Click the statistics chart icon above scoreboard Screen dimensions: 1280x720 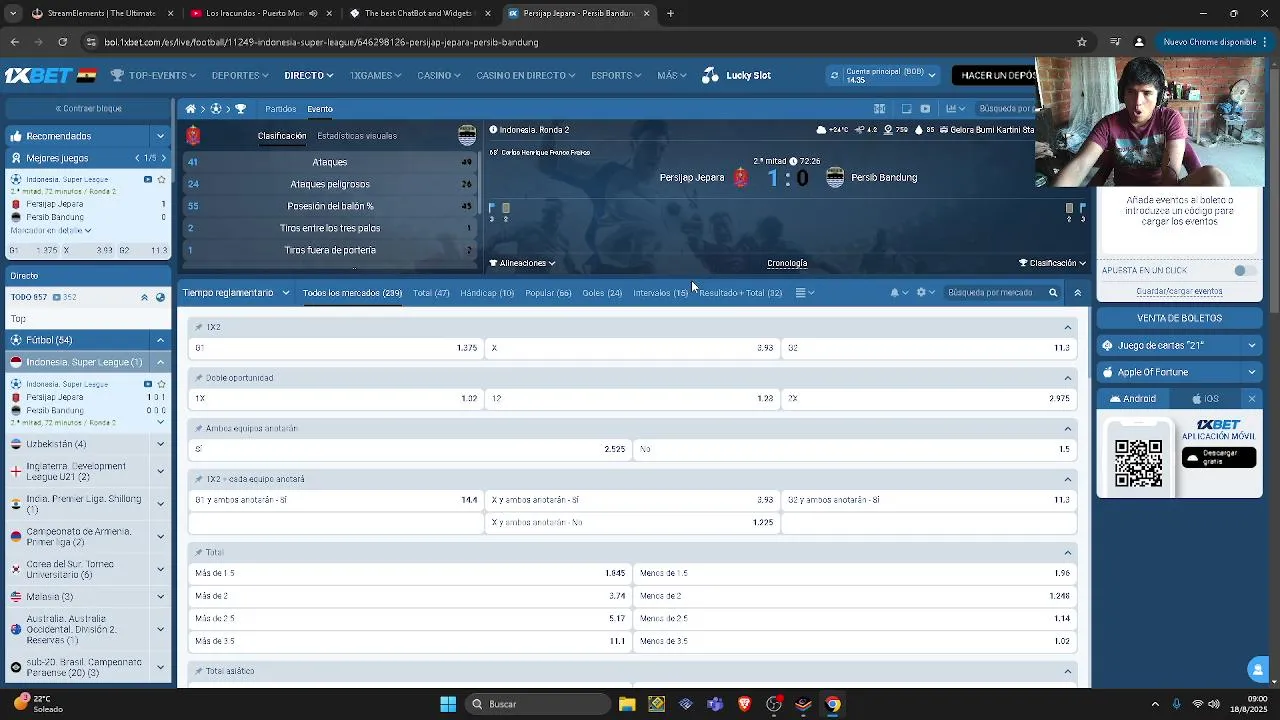coord(950,109)
